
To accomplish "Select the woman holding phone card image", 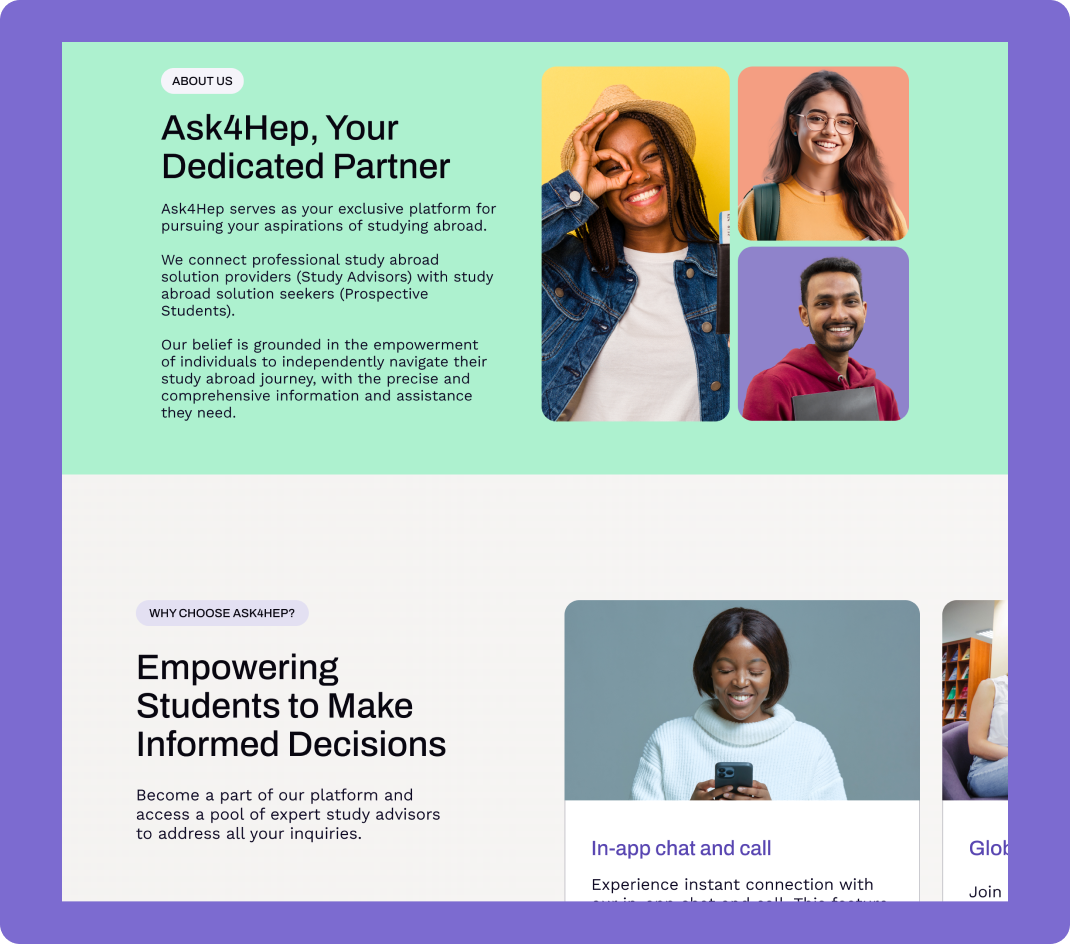I will (742, 700).
